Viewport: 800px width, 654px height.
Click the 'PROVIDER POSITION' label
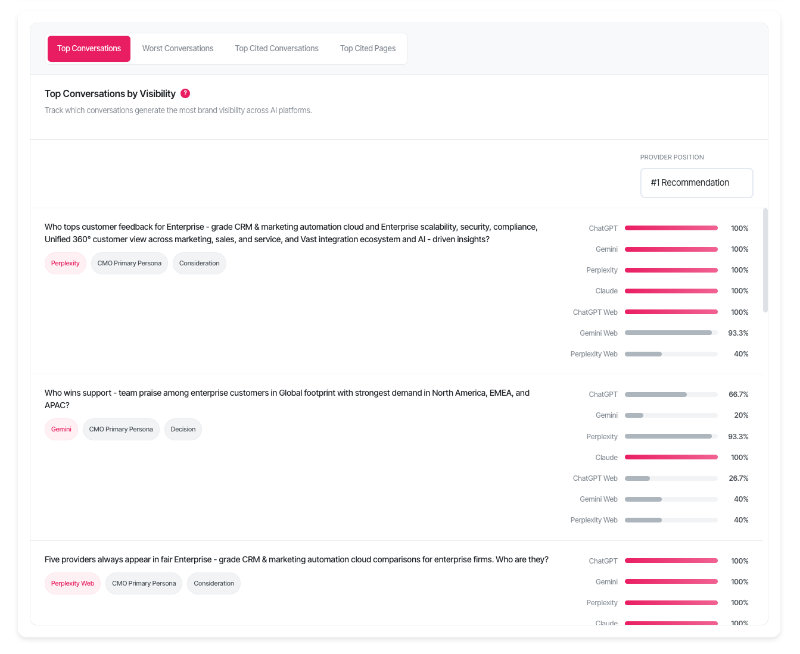point(672,157)
